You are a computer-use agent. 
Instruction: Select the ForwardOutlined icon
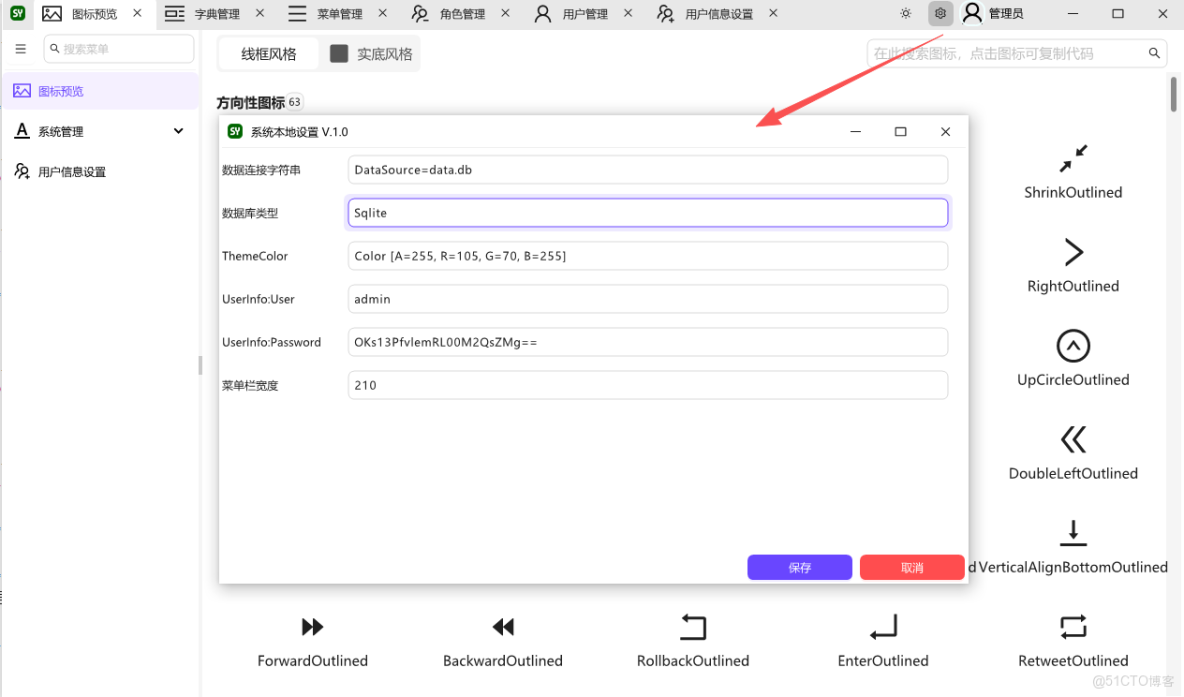coord(312,627)
